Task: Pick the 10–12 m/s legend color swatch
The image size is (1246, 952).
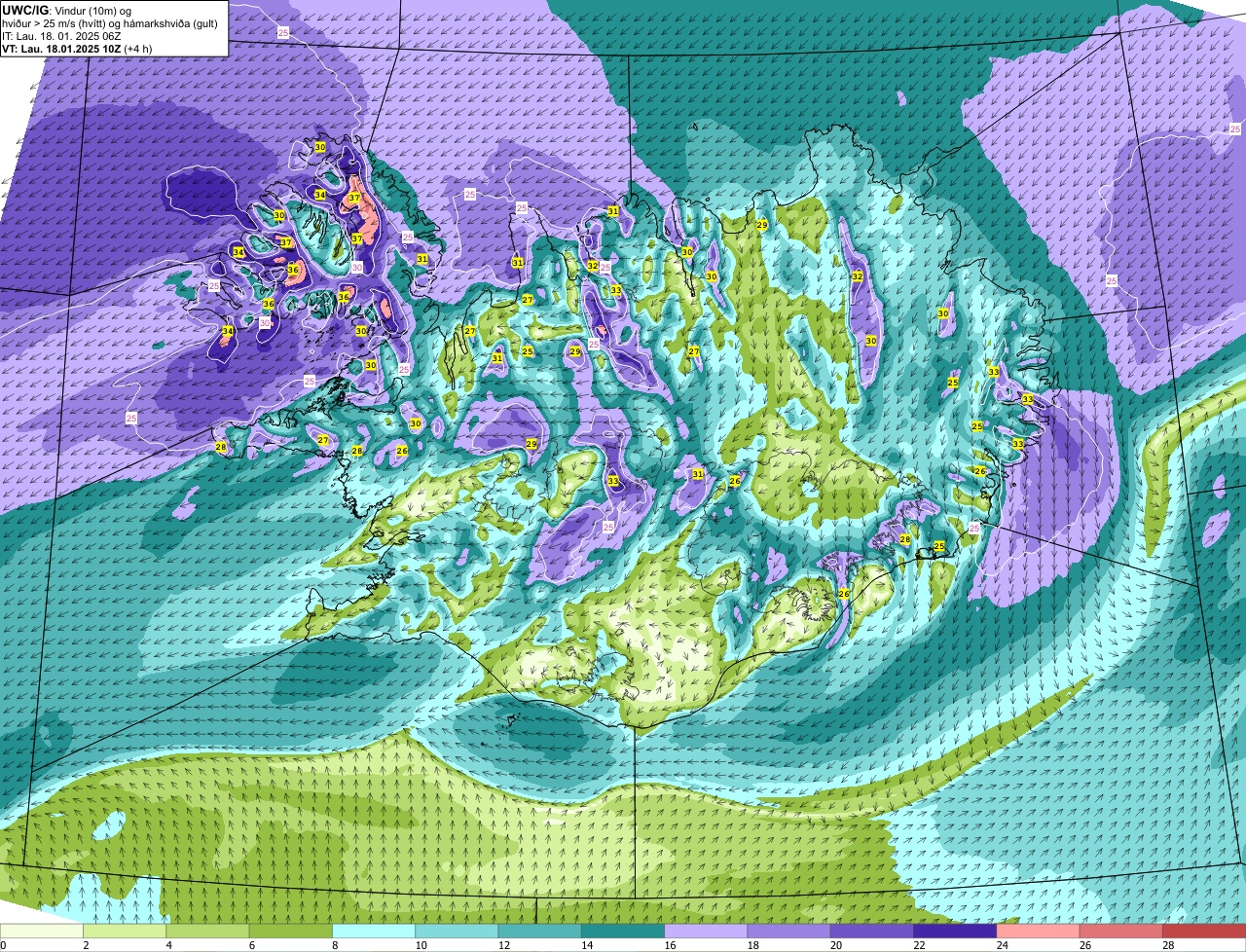Action: 458,932
